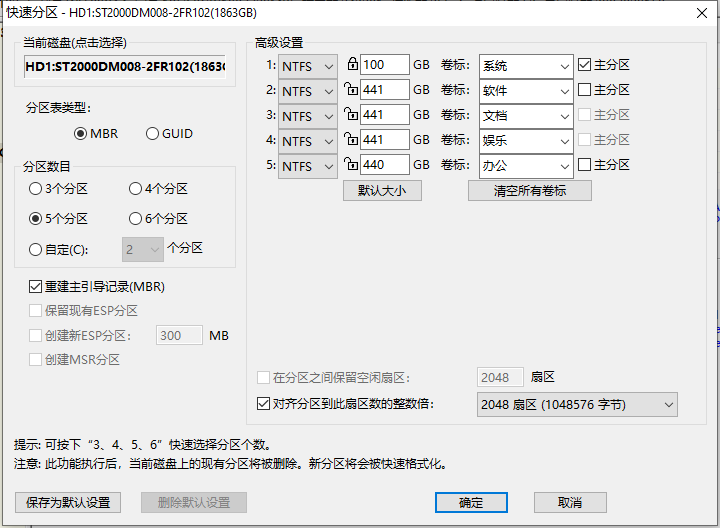Choose the 4个分区 option
The image size is (720, 528).
(x=158, y=189)
